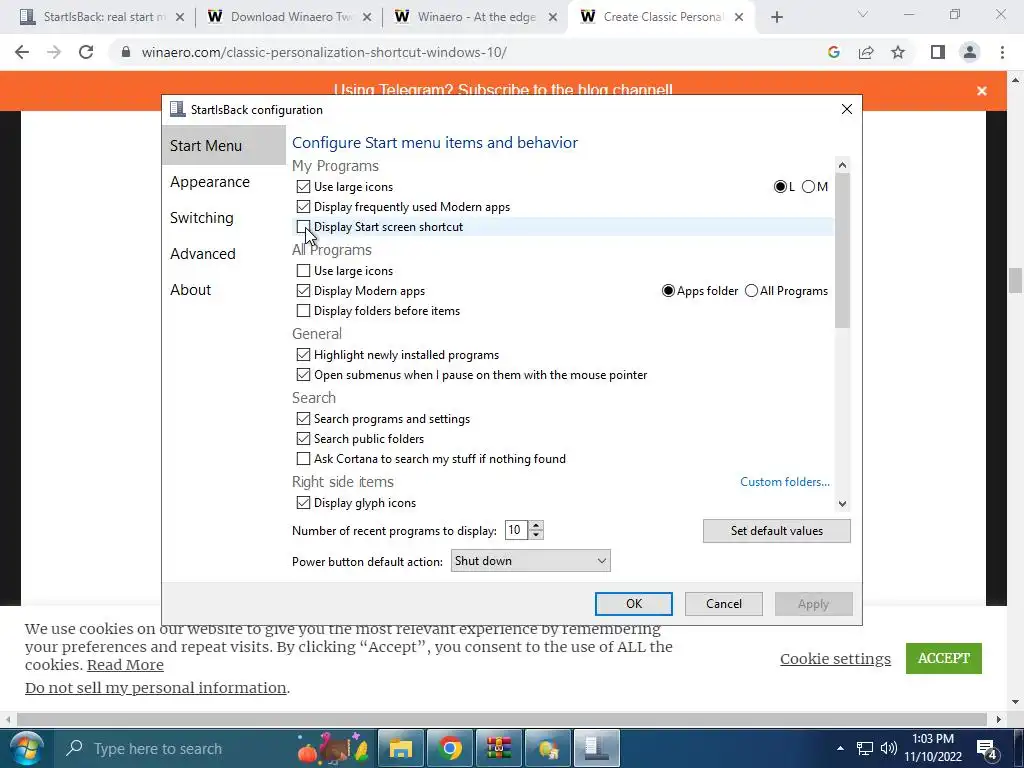Click the Chrome forward arrow
This screenshot has height=768, width=1024.
pos(54,52)
